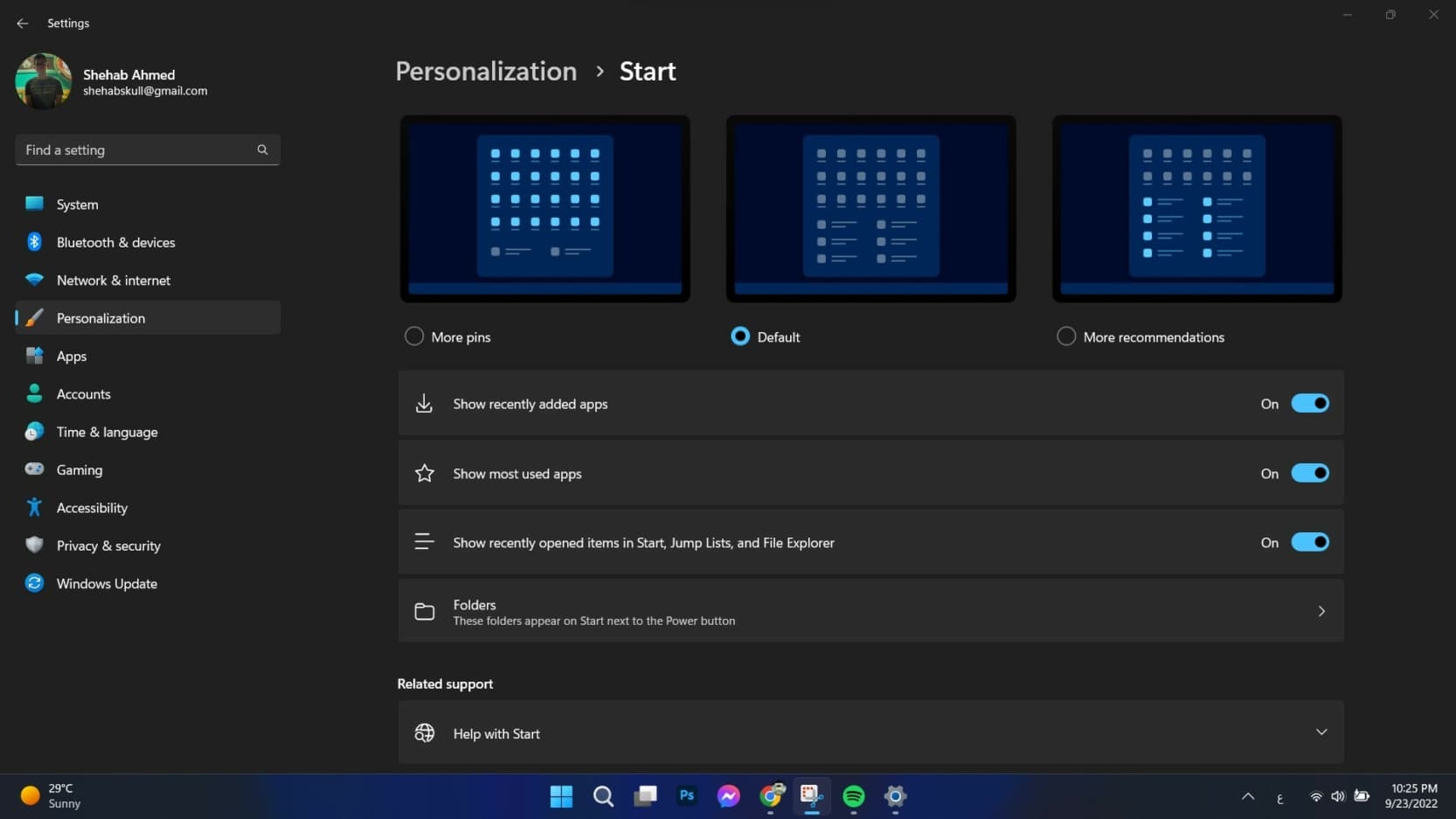
Task: Click the volume speaker icon in tray
Action: (x=1338, y=796)
